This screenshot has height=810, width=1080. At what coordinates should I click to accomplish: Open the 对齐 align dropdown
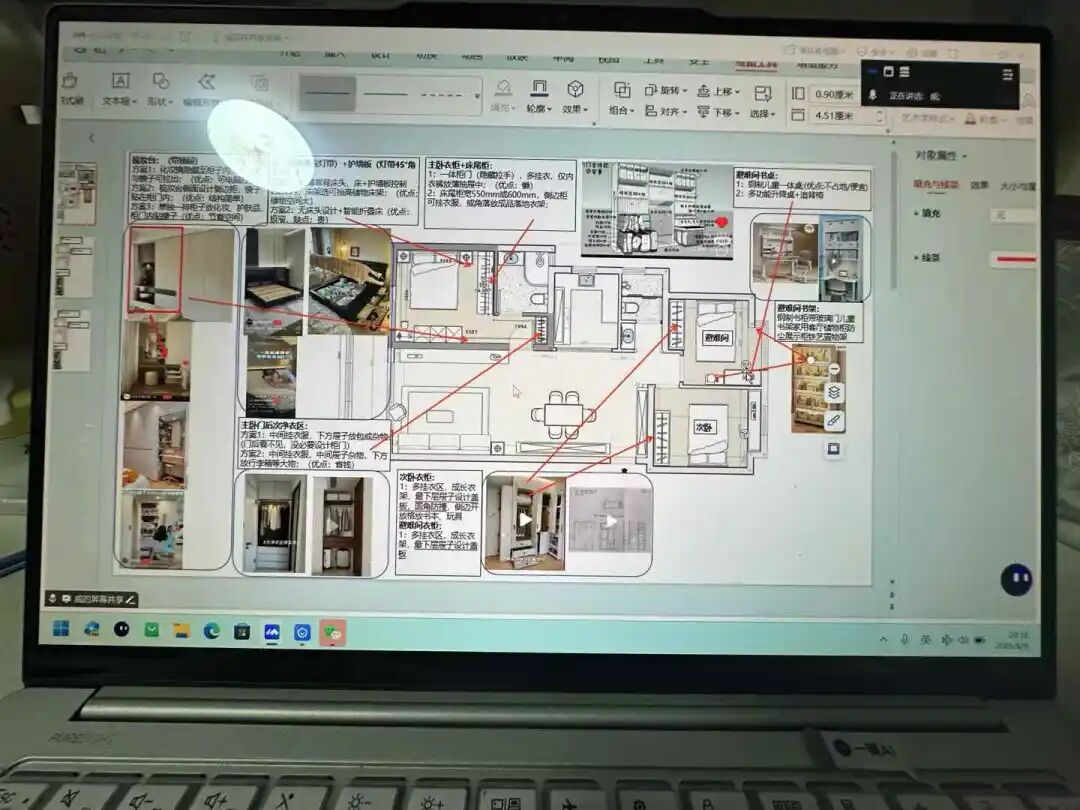point(666,111)
